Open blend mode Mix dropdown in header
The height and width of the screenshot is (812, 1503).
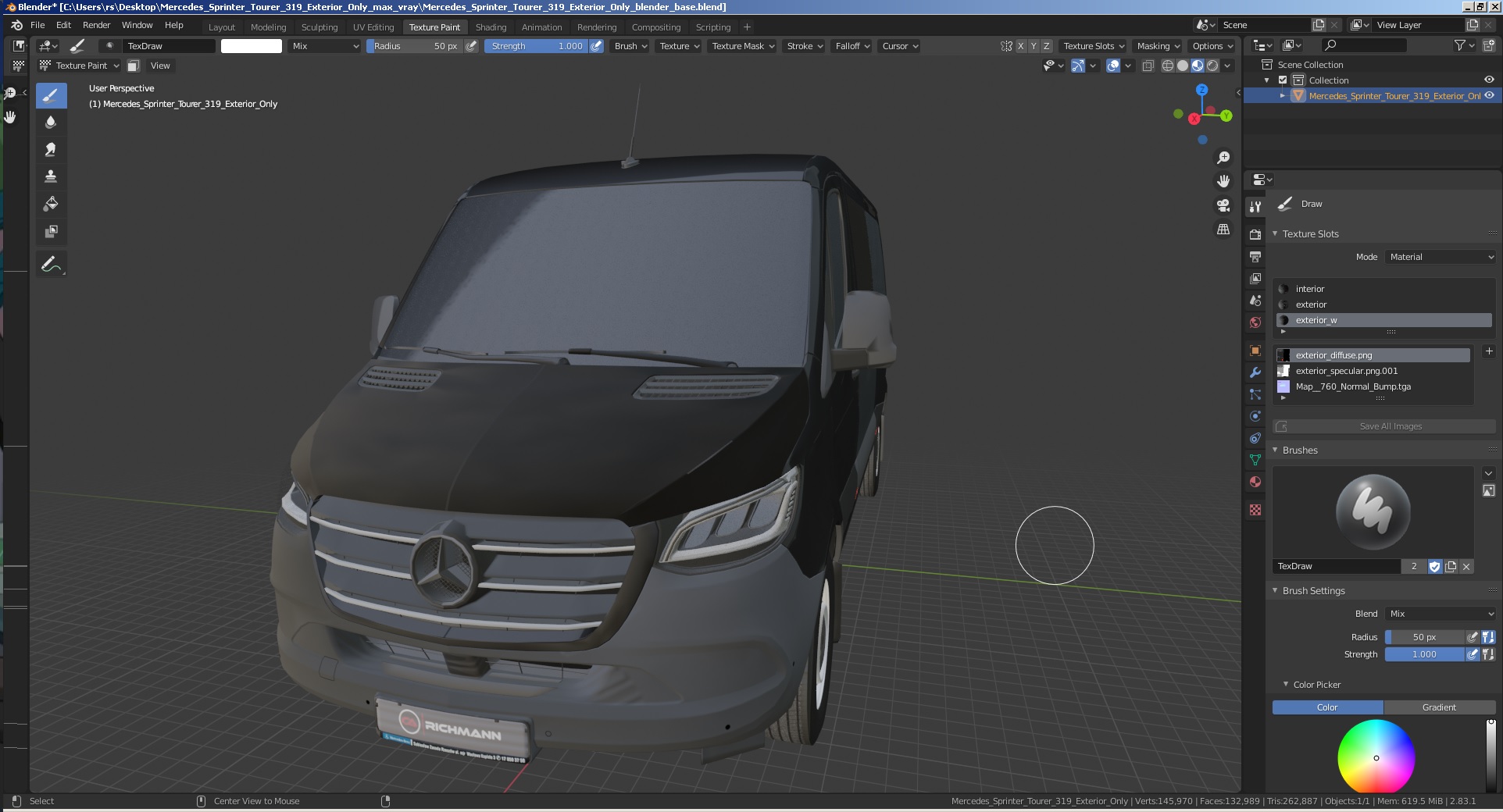[x=325, y=46]
